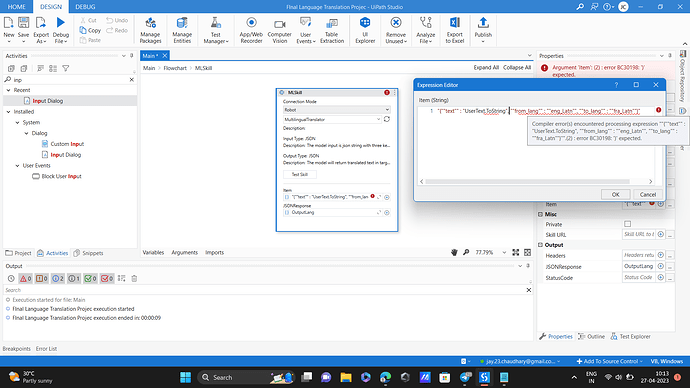Open Export As ribbon item

pos(41,29)
